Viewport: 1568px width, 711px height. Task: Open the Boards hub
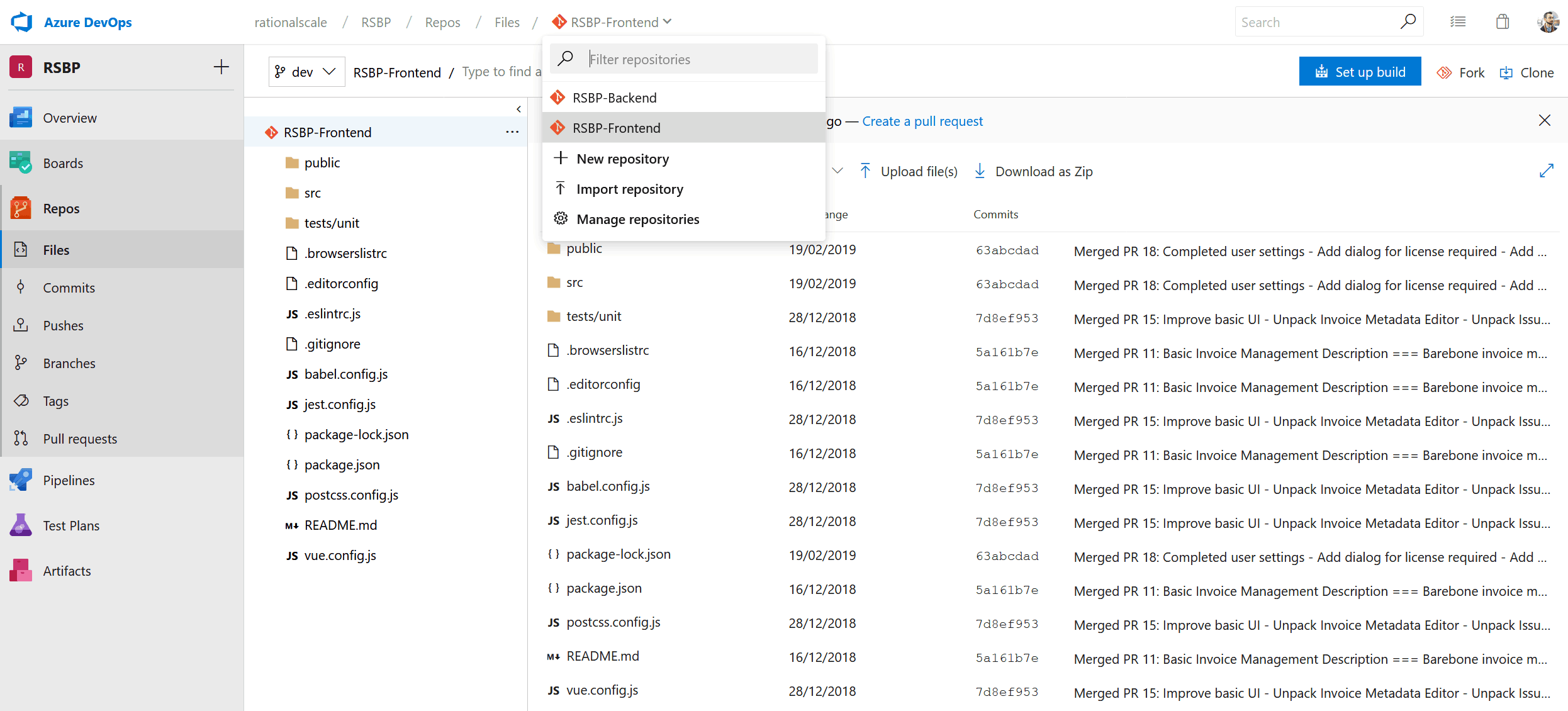pyautogui.click(x=122, y=163)
